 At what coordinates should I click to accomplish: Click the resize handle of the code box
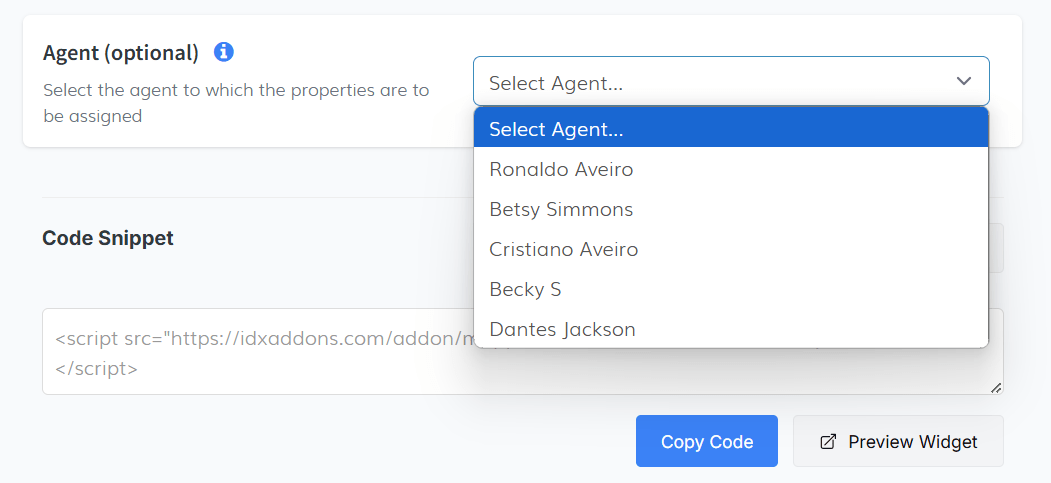[996, 387]
